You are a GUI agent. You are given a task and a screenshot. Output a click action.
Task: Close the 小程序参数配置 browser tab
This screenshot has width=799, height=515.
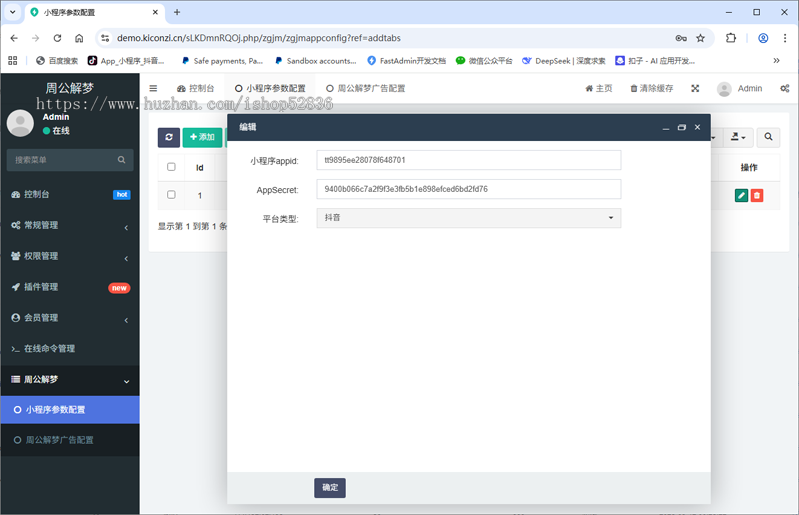[x=155, y=12]
